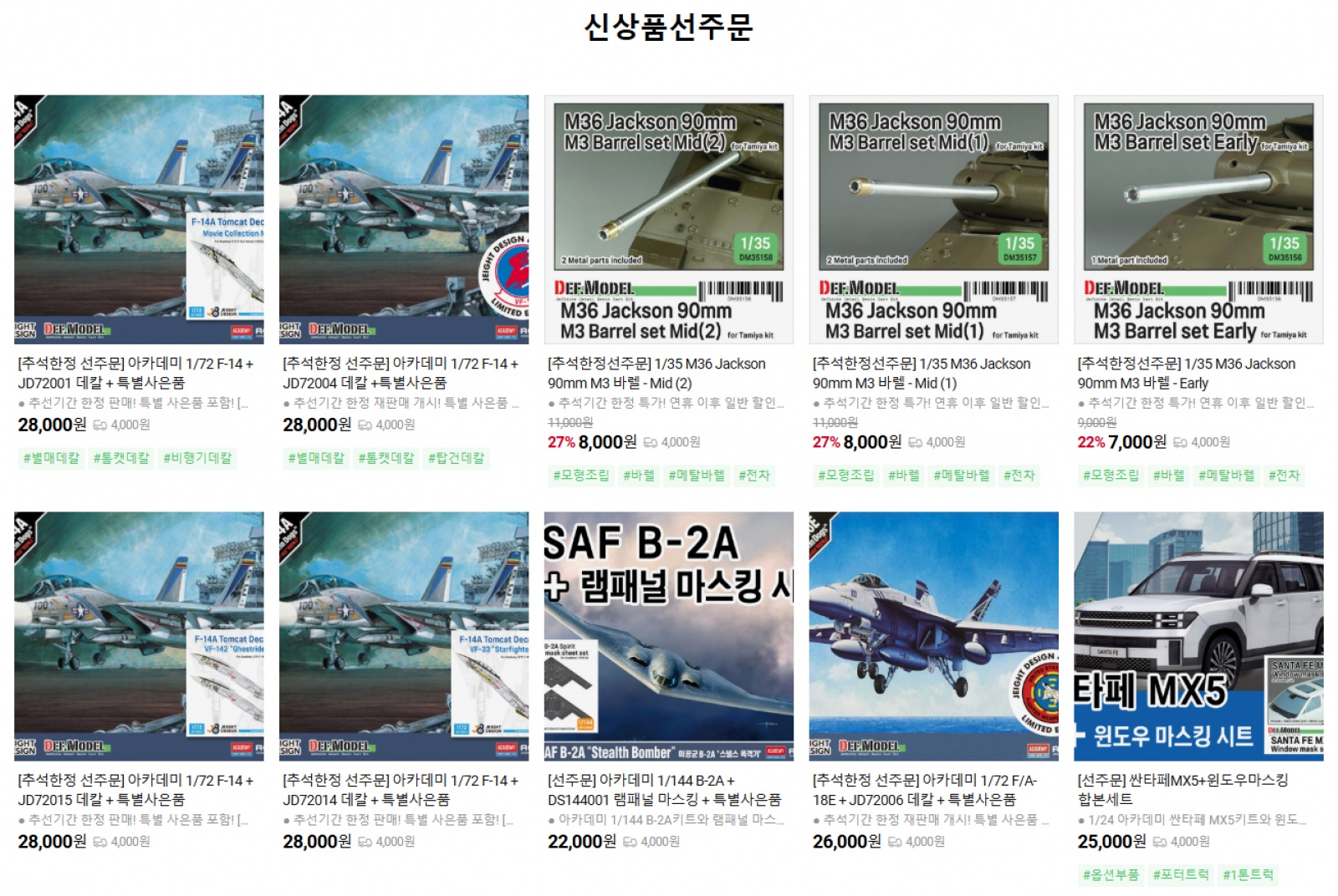View M36 Jackson Barrel set Mid(2) image
Screen dimensions: 1338x896
tap(669, 219)
